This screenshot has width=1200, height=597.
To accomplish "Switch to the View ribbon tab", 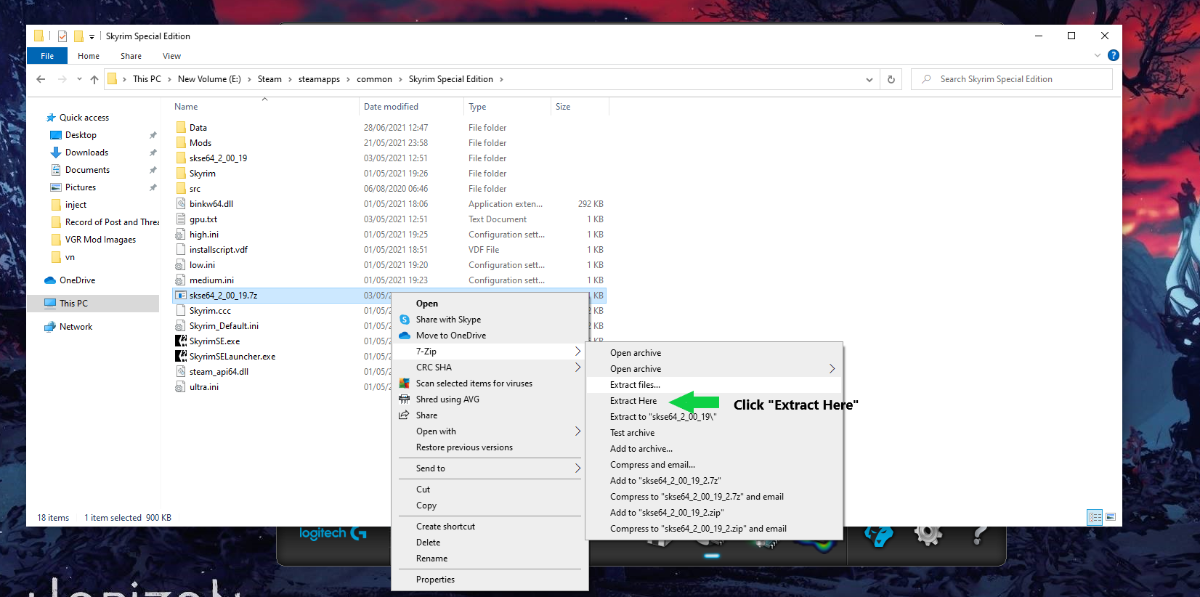I will point(172,56).
